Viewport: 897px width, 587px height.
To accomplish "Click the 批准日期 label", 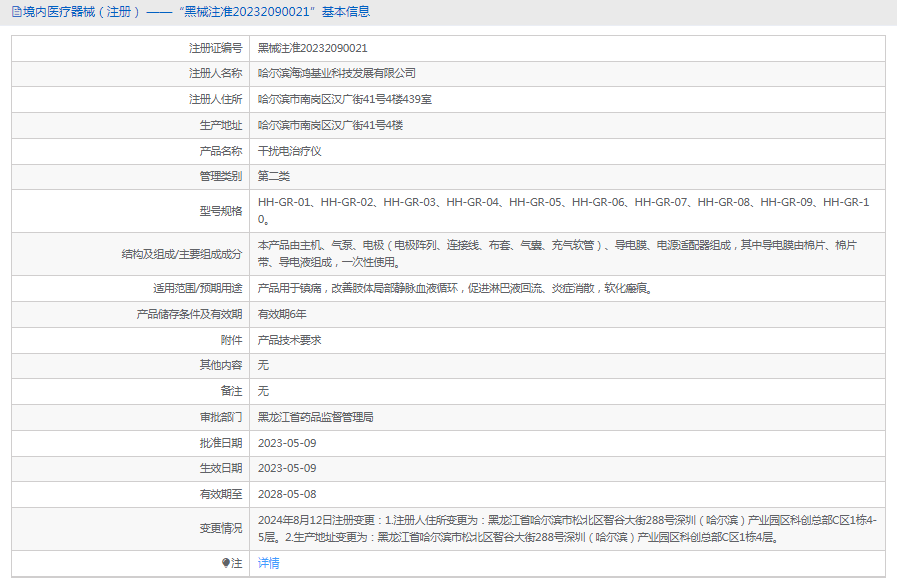I will pyautogui.click(x=221, y=443).
